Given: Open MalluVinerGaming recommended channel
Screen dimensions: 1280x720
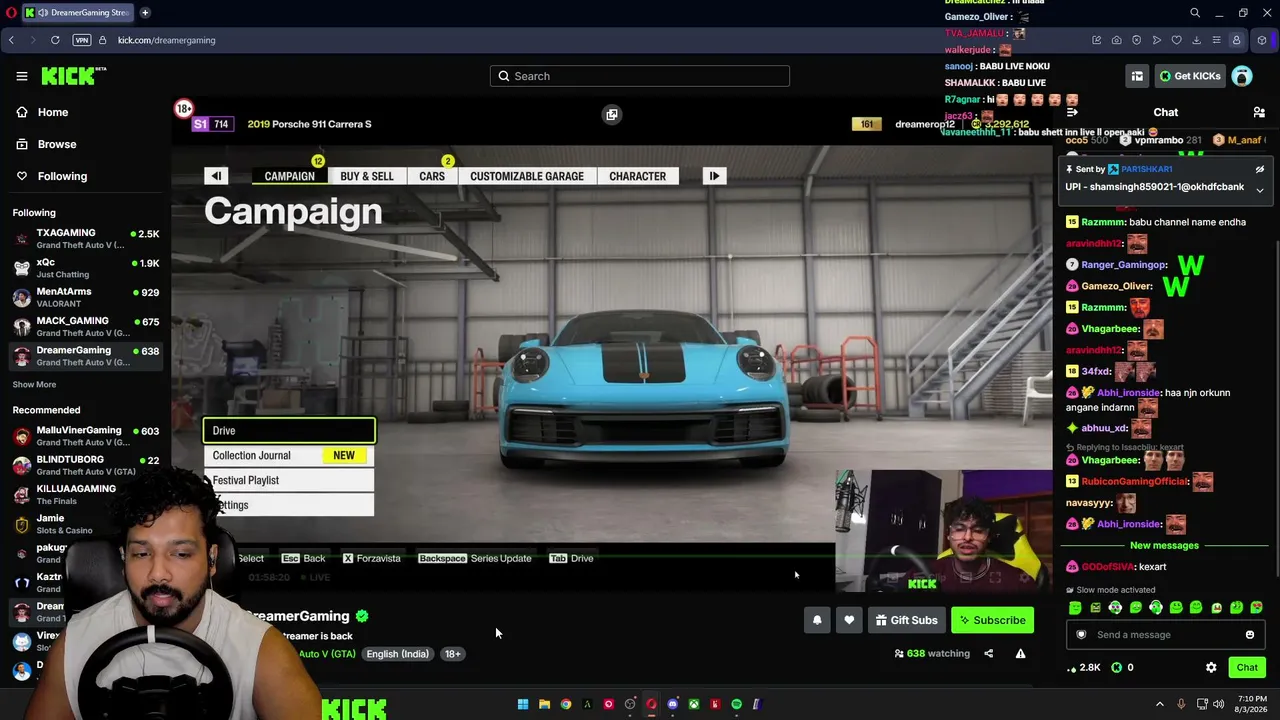Looking at the screenshot, I should click(x=86, y=436).
